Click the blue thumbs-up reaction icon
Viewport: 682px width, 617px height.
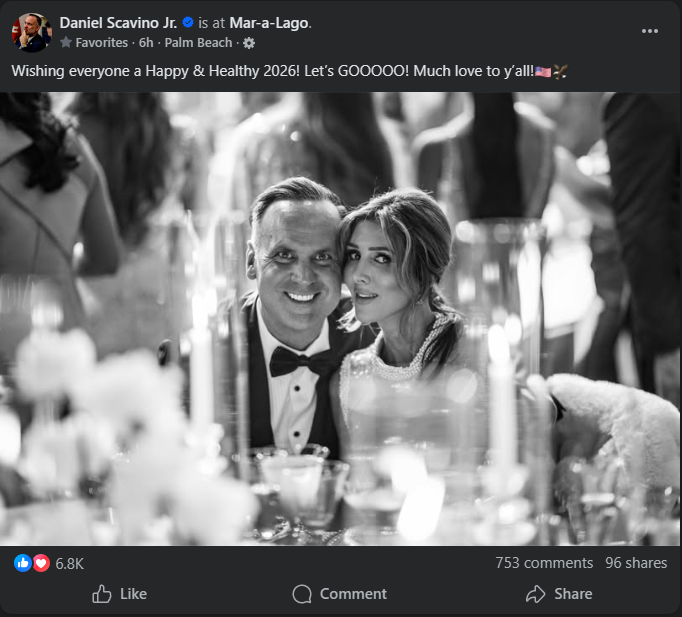click(x=22, y=563)
